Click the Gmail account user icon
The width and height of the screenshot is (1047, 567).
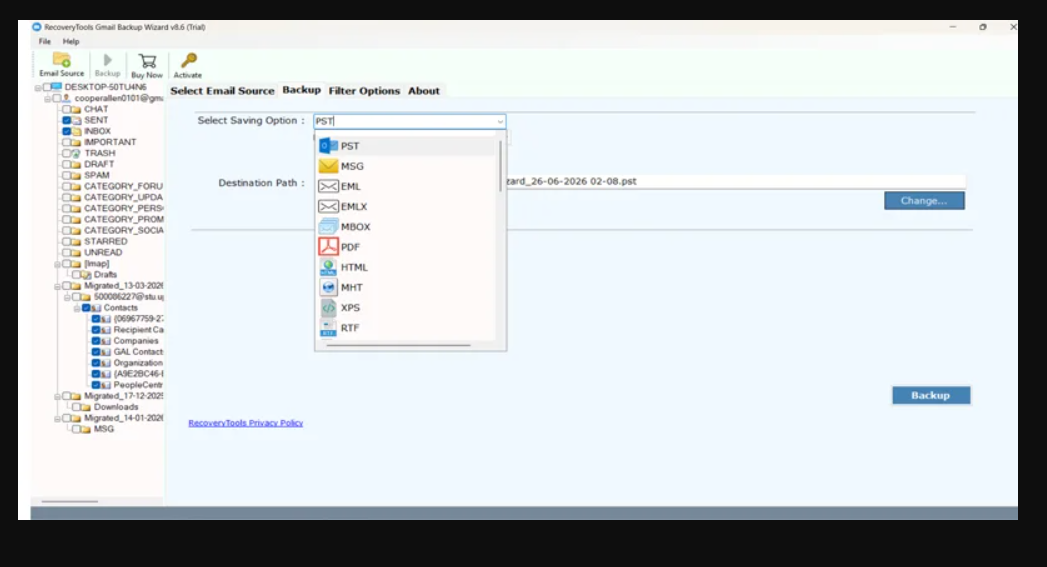pos(66,98)
